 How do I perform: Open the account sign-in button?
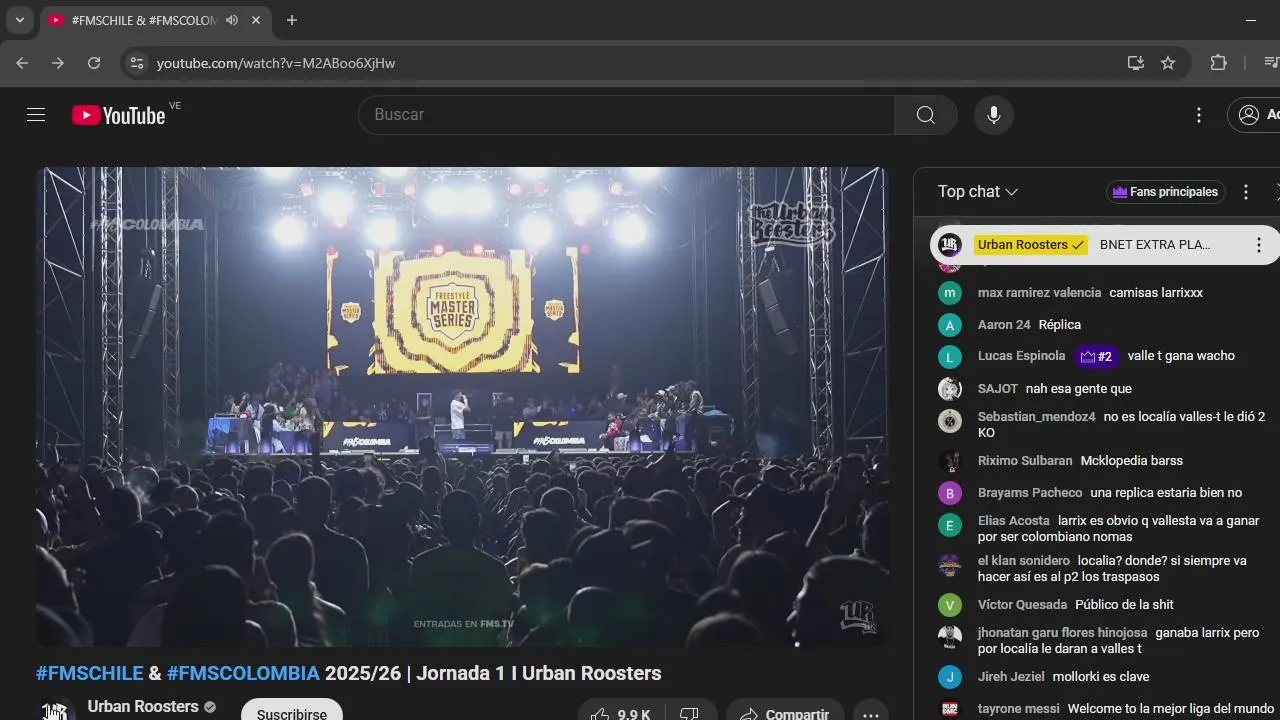[1254, 115]
